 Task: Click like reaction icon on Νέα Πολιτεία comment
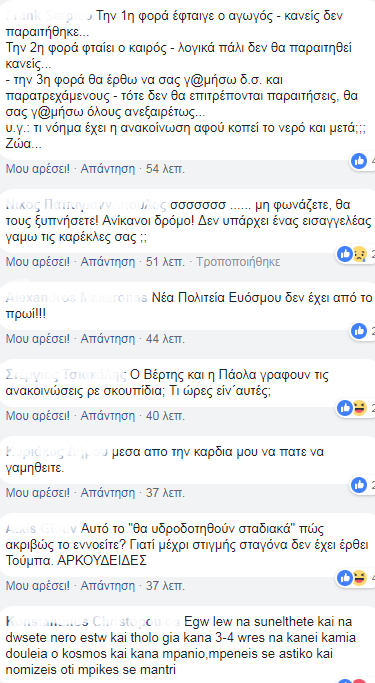click(x=359, y=331)
